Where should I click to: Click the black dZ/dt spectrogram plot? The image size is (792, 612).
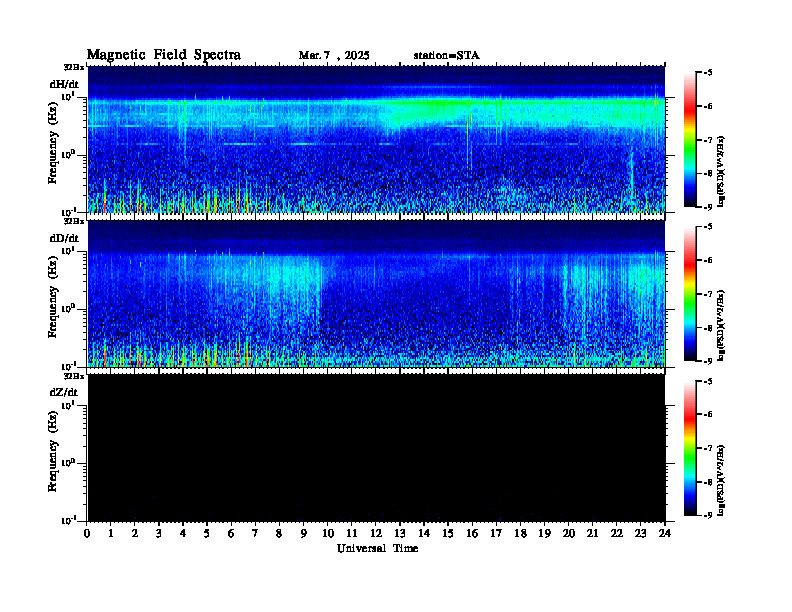[376, 447]
